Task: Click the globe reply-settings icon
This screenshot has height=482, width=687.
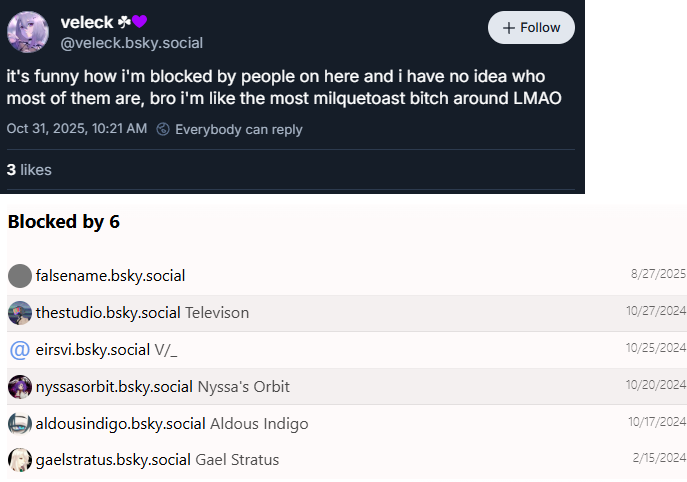Action: [163, 129]
